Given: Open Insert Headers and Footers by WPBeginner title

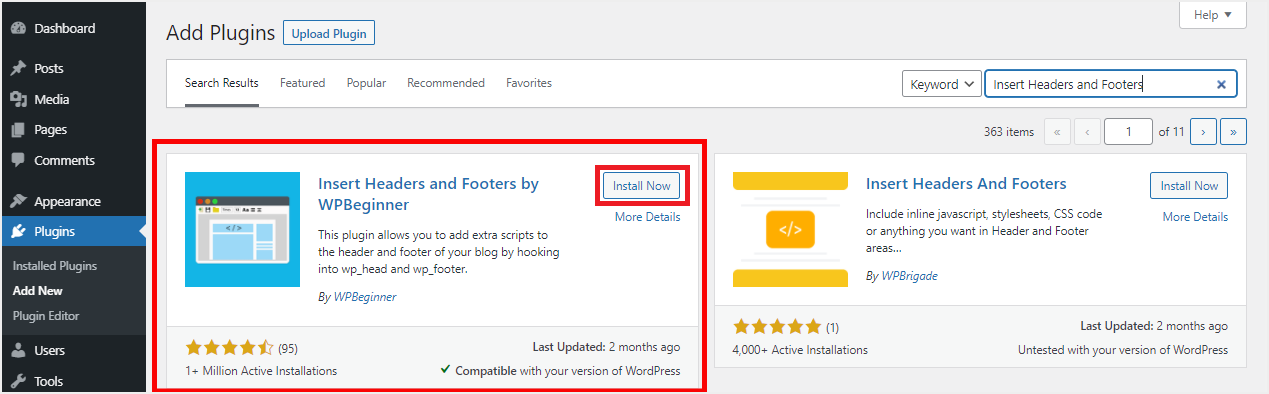Looking at the screenshot, I should (428, 194).
